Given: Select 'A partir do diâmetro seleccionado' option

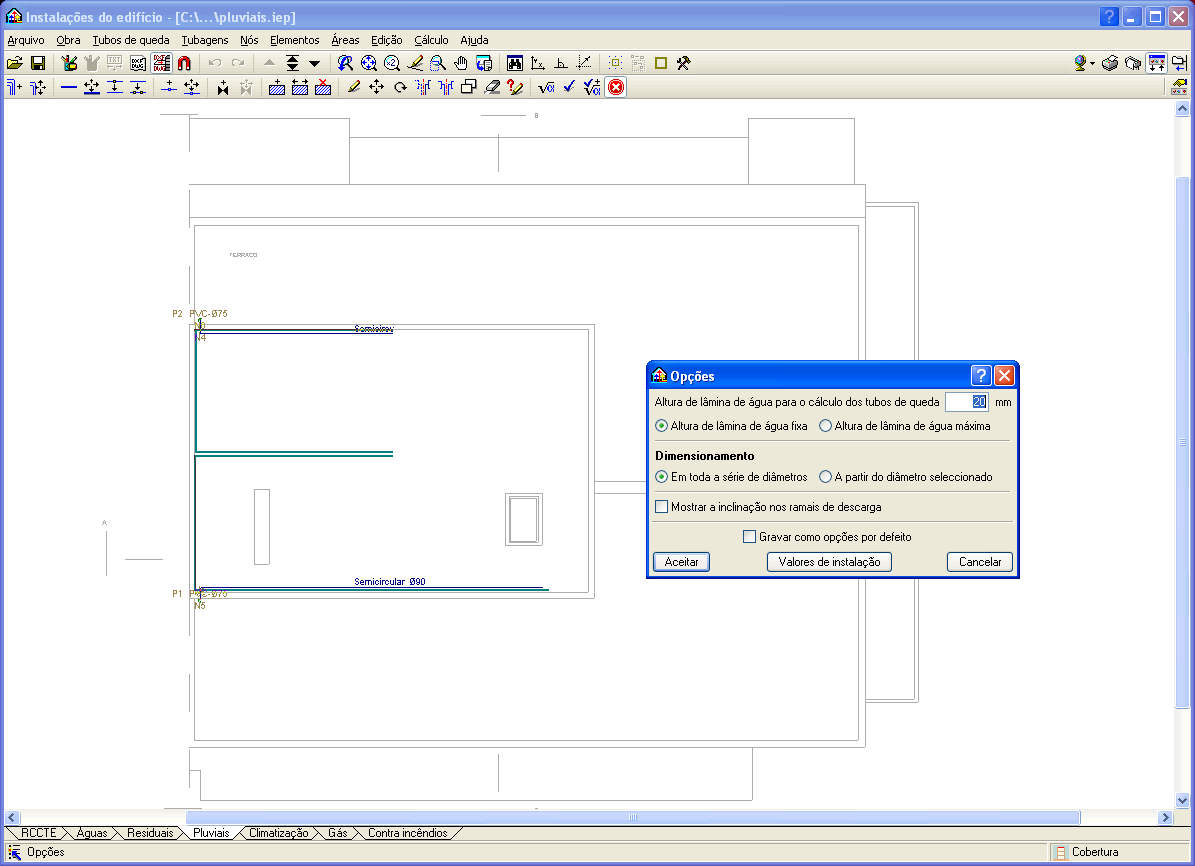Looking at the screenshot, I should click(825, 477).
